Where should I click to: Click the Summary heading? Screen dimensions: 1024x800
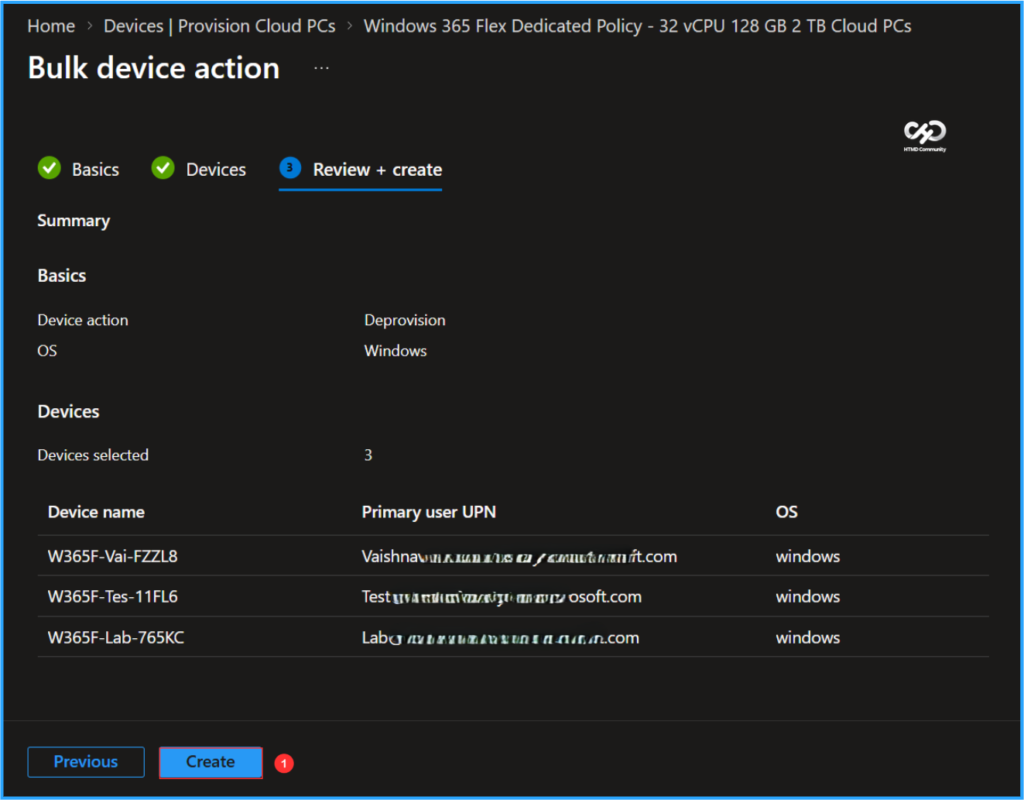[73, 221]
